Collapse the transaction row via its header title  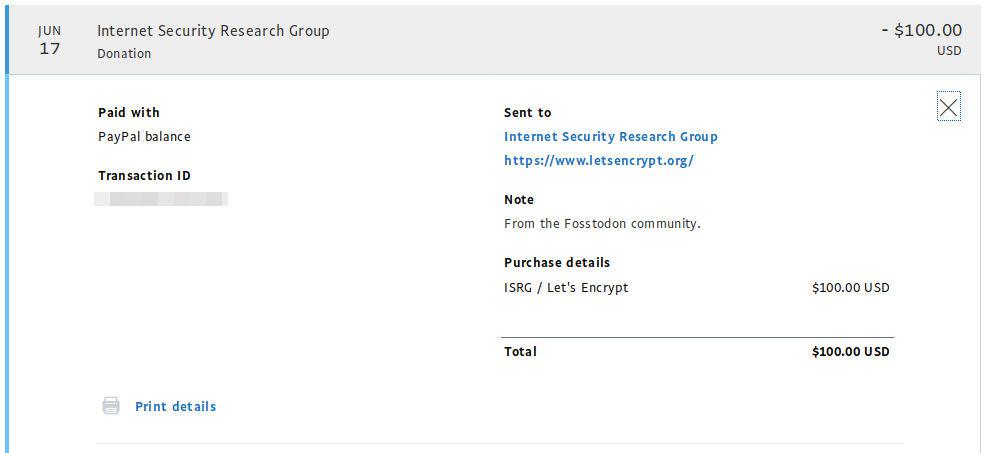[213, 30]
